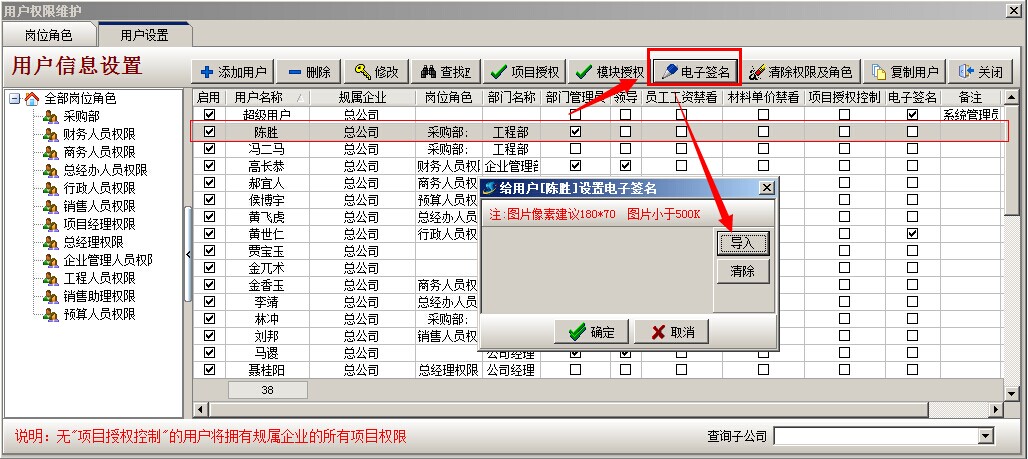Select 财务人员权限 in the role tree
This screenshot has width=1028, height=459.
click(x=98, y=134)
